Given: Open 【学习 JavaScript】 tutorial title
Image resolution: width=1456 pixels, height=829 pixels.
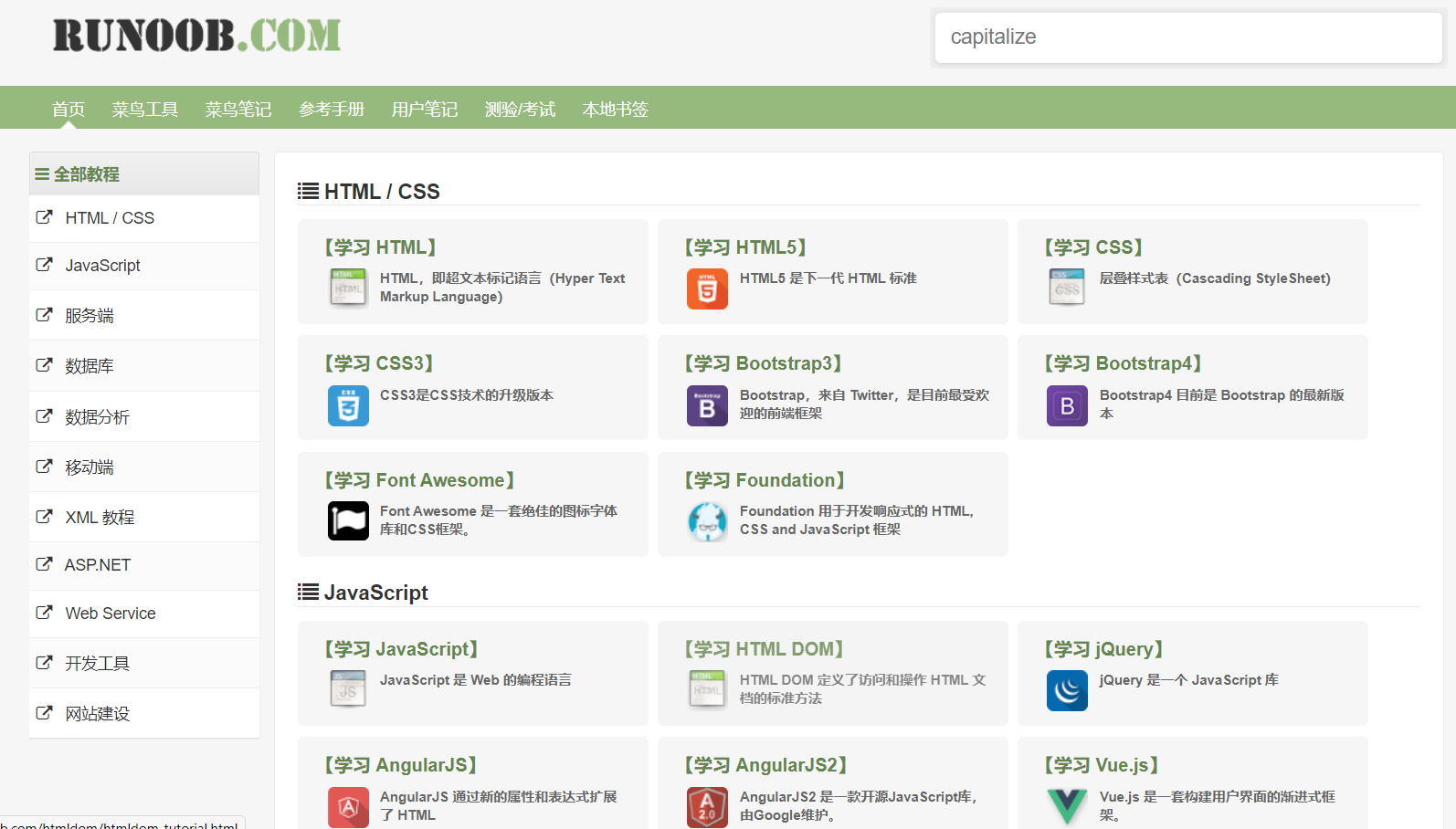Looking at the screenshot, I should tap(402, 649).
